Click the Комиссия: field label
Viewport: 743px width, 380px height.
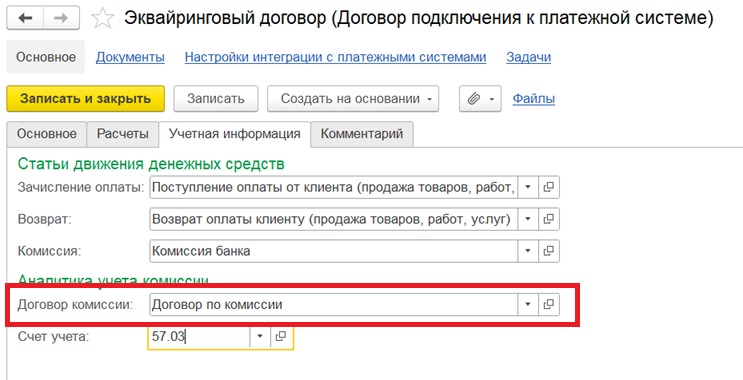coord(49,251)
